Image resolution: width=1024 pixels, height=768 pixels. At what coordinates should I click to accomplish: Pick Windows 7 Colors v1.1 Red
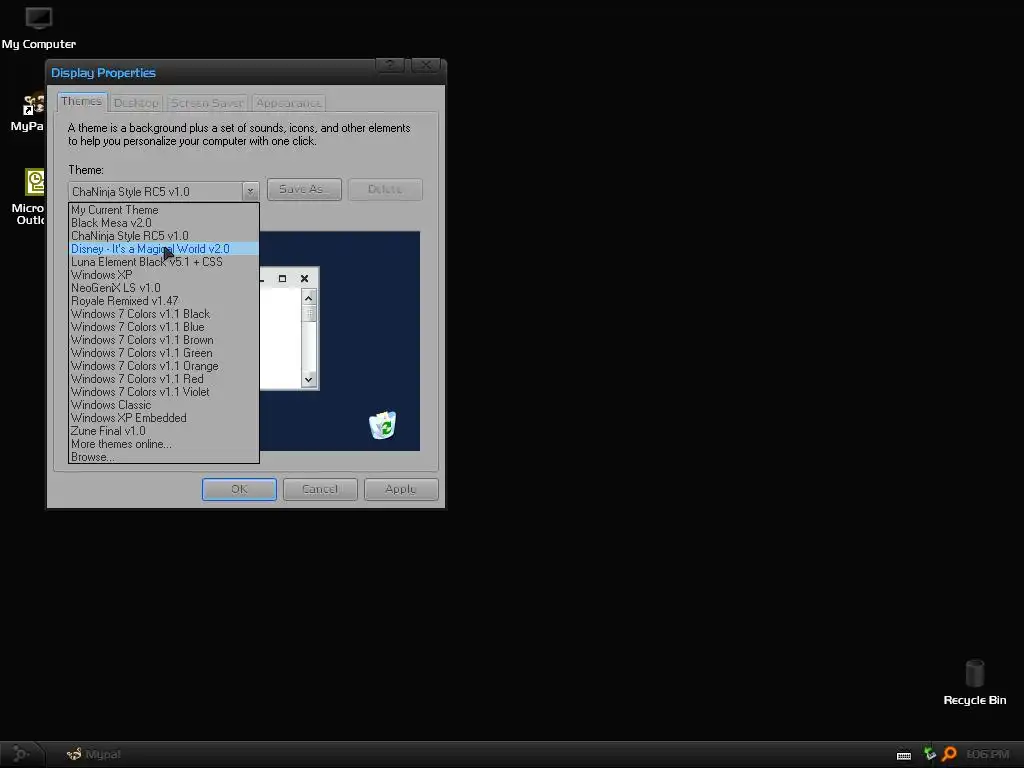164,379
